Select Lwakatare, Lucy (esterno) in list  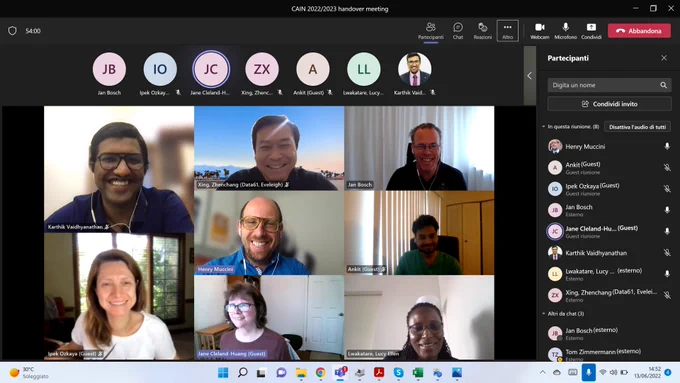[x=608, y=274]
